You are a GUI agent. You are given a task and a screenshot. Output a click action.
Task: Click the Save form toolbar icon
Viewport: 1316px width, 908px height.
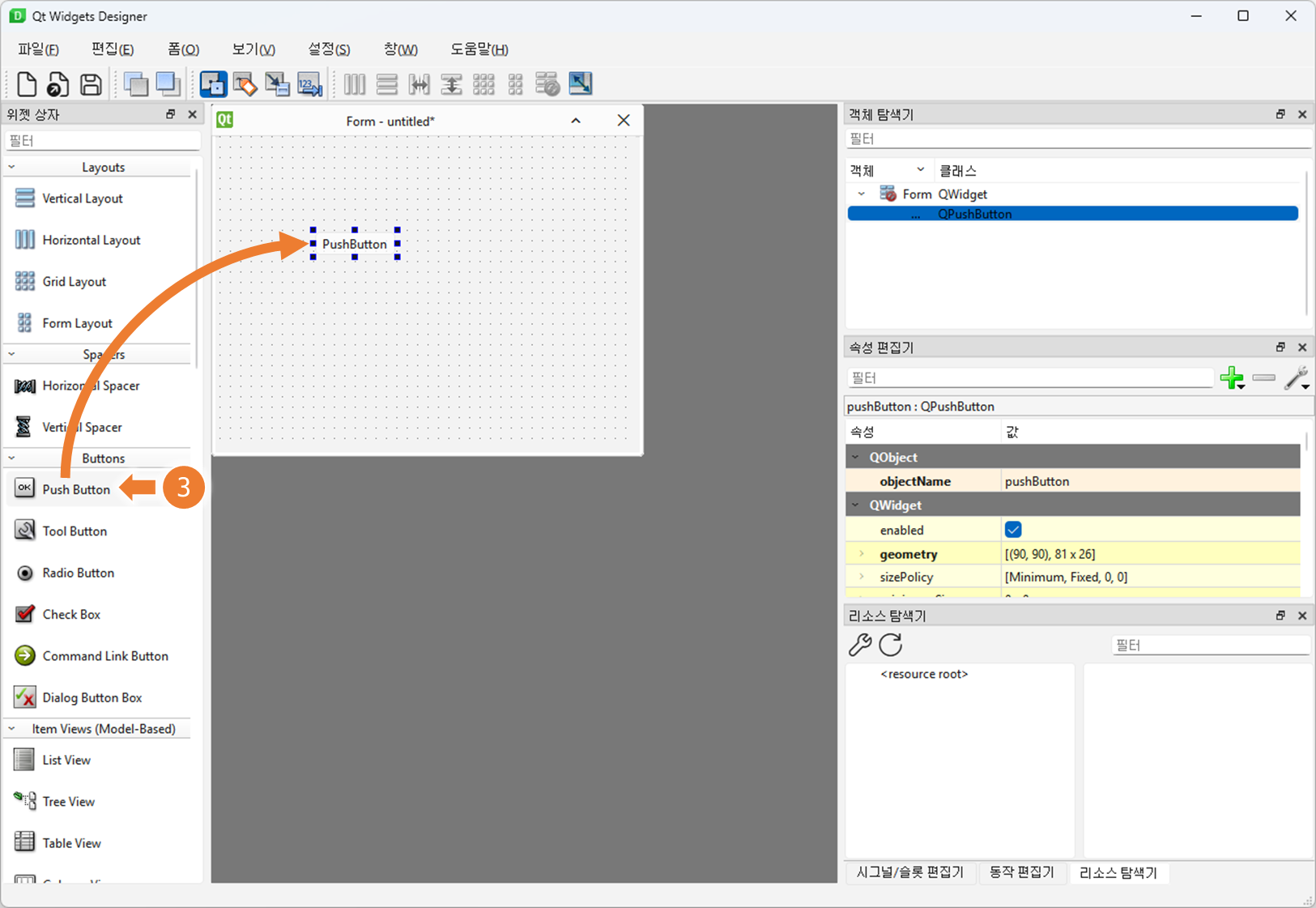(91, 83)
